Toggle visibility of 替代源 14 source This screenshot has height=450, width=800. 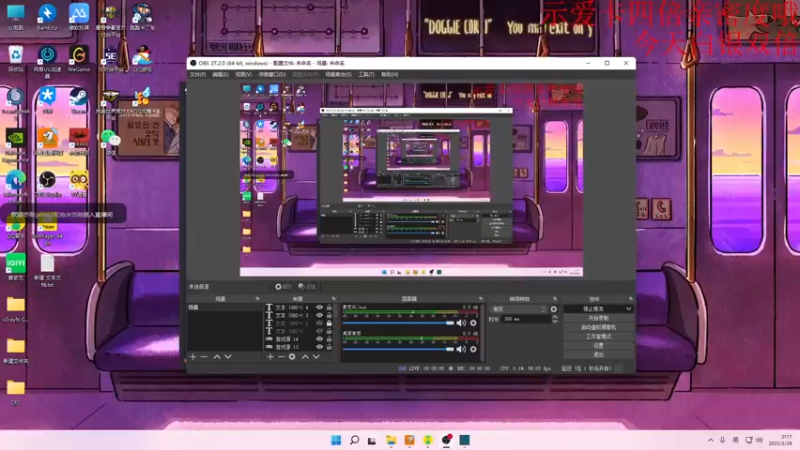click(x=319, y=339)
